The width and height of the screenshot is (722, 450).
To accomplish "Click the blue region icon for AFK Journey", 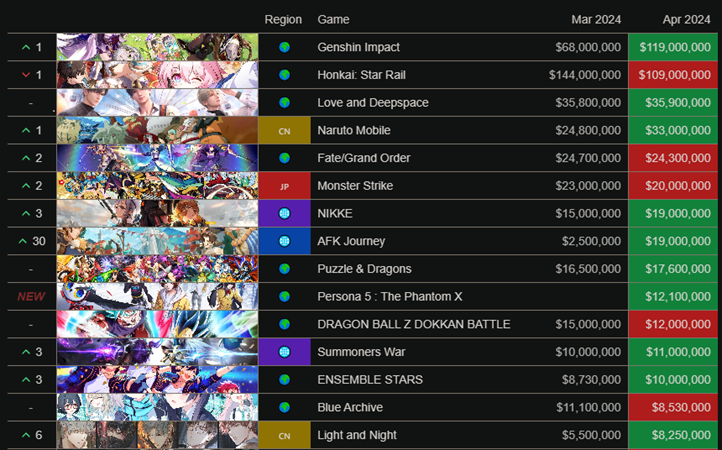I will [x=285, y=241].
